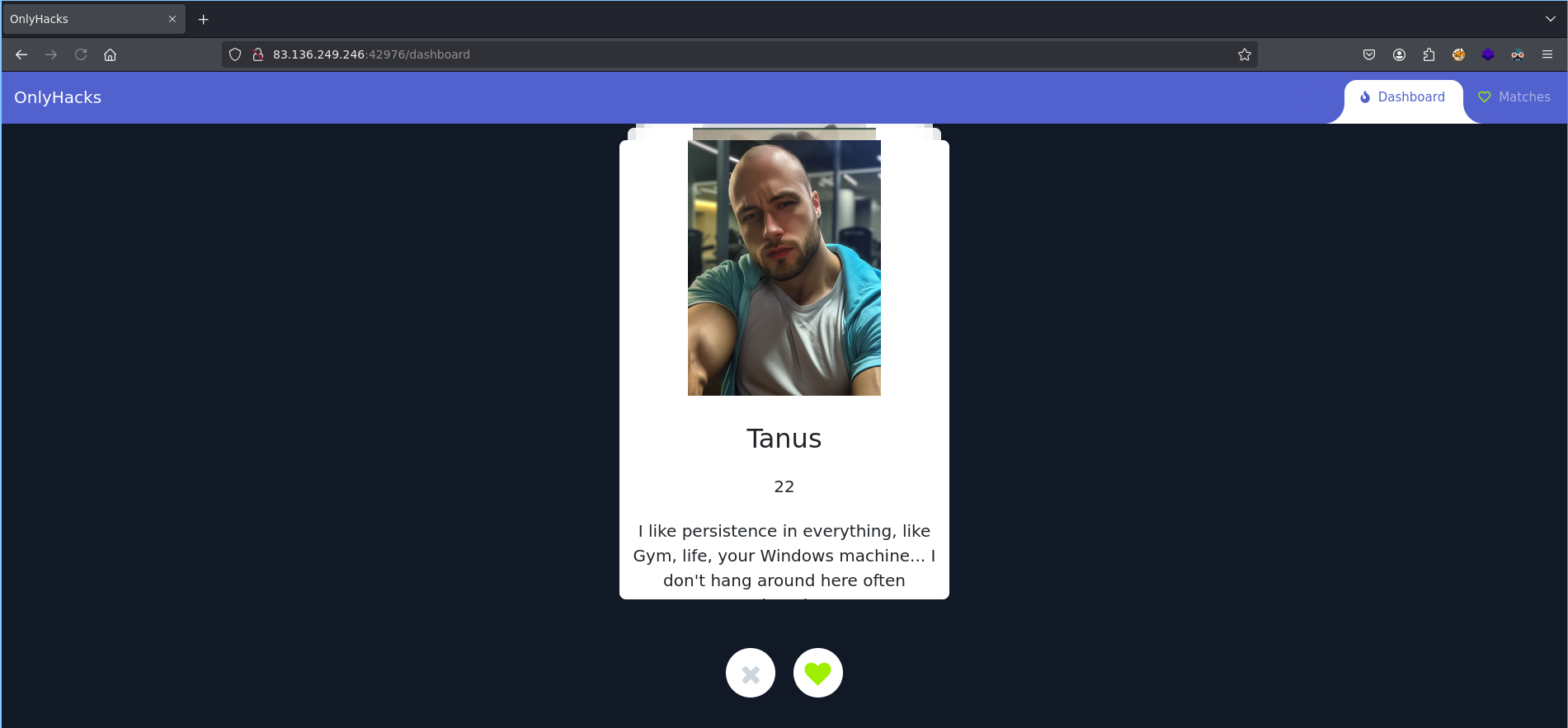Click the X dislike button
Image resolution: width=1568 pixels, height=728 pixels.
coord(751,673)
